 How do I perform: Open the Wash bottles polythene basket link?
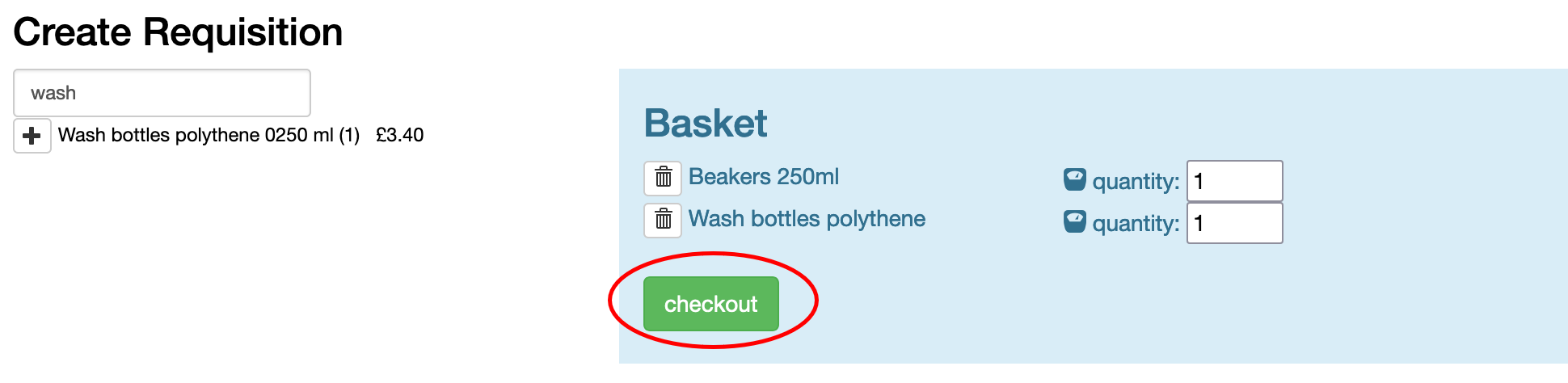807,219
